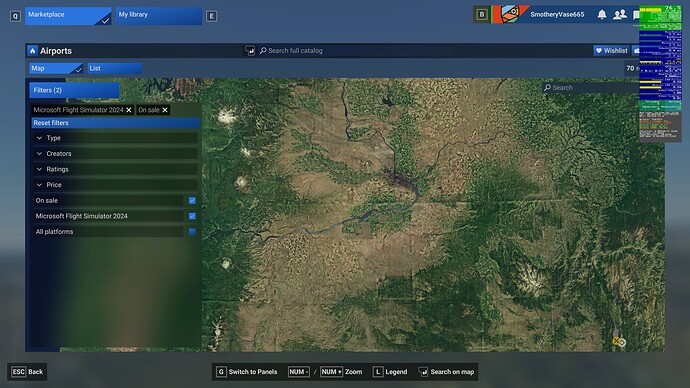Click the SmotheryVase665 profile avatar
This screenshot has height=388, width=690.
[510, 14]
